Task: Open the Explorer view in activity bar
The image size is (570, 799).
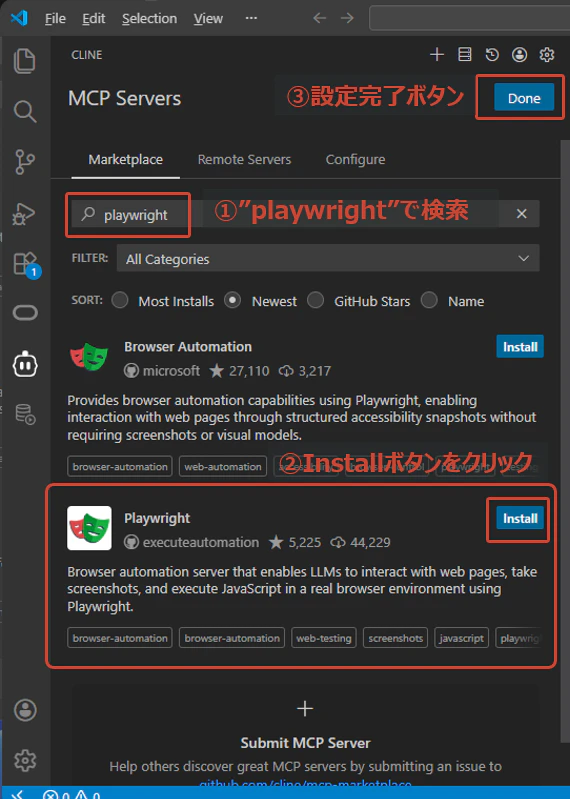Action: point(24,61)
